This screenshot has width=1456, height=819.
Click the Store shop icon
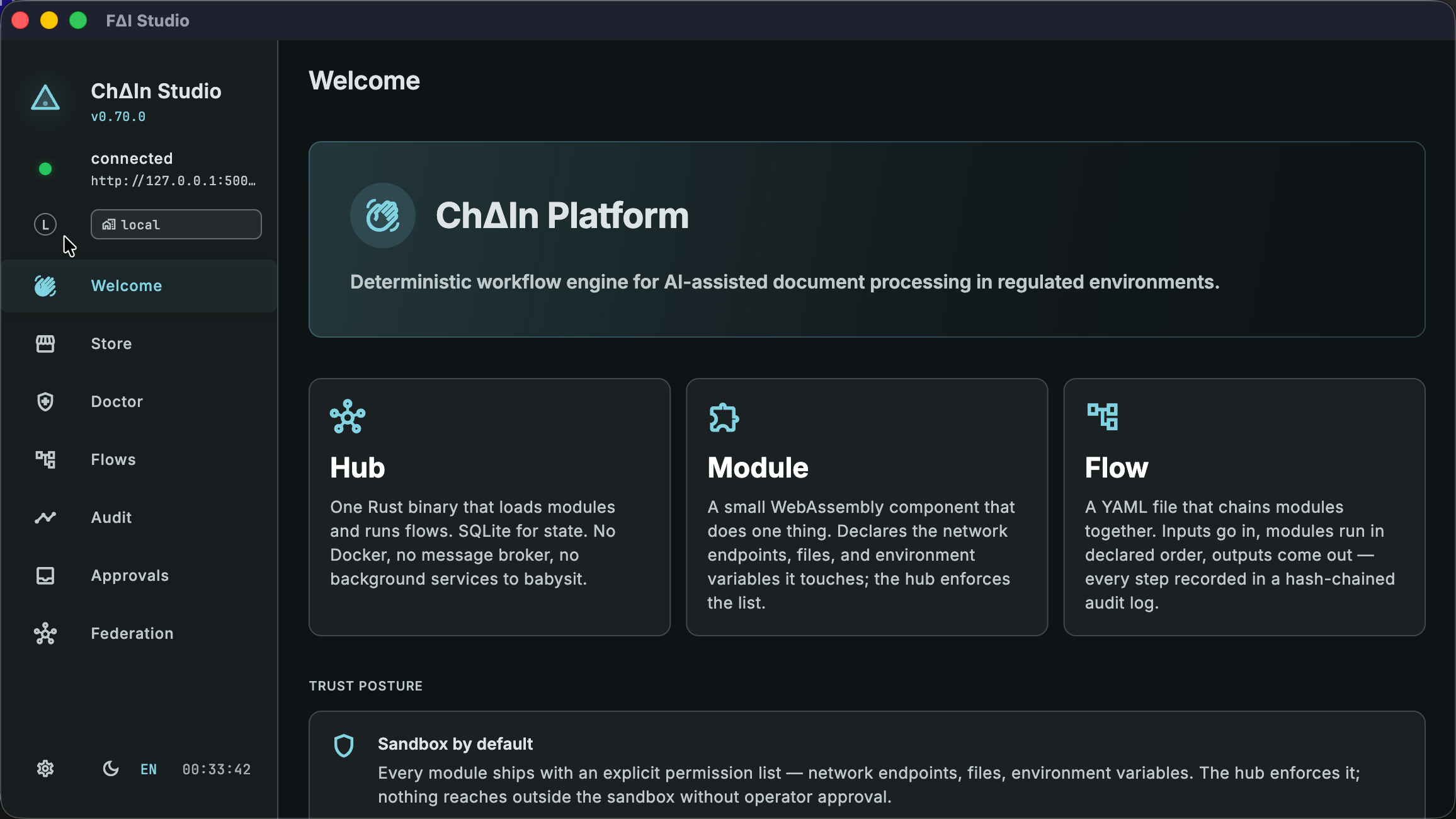[45, 344]
